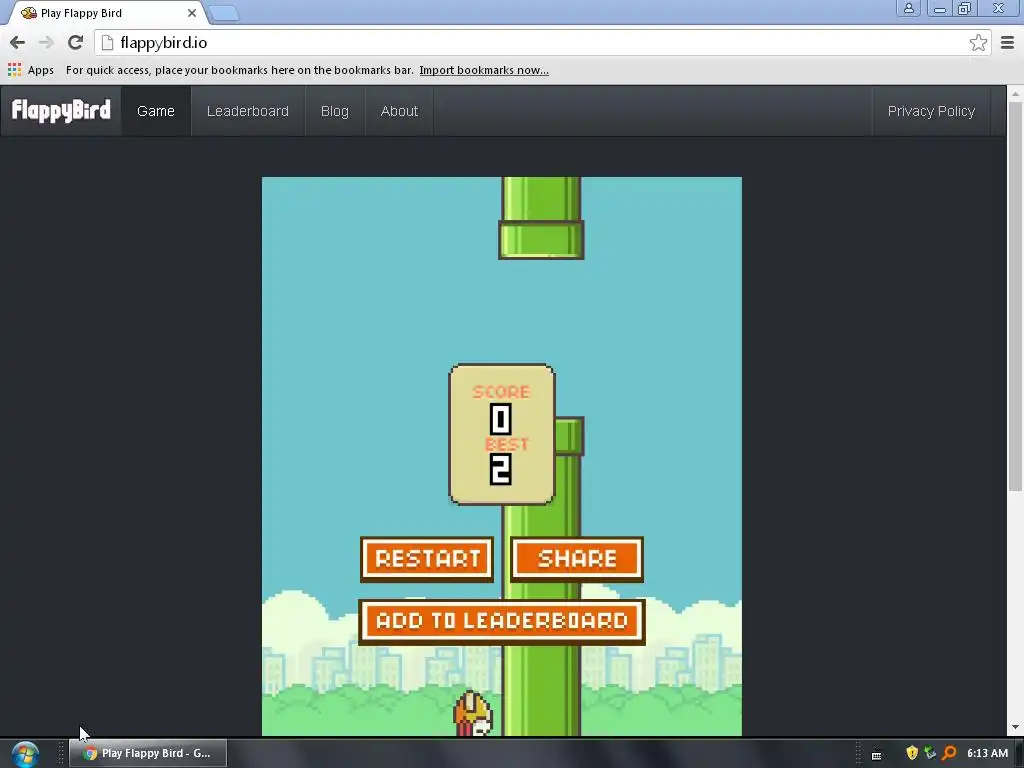Click Import bookmarks now link

(x=484, y=70)
